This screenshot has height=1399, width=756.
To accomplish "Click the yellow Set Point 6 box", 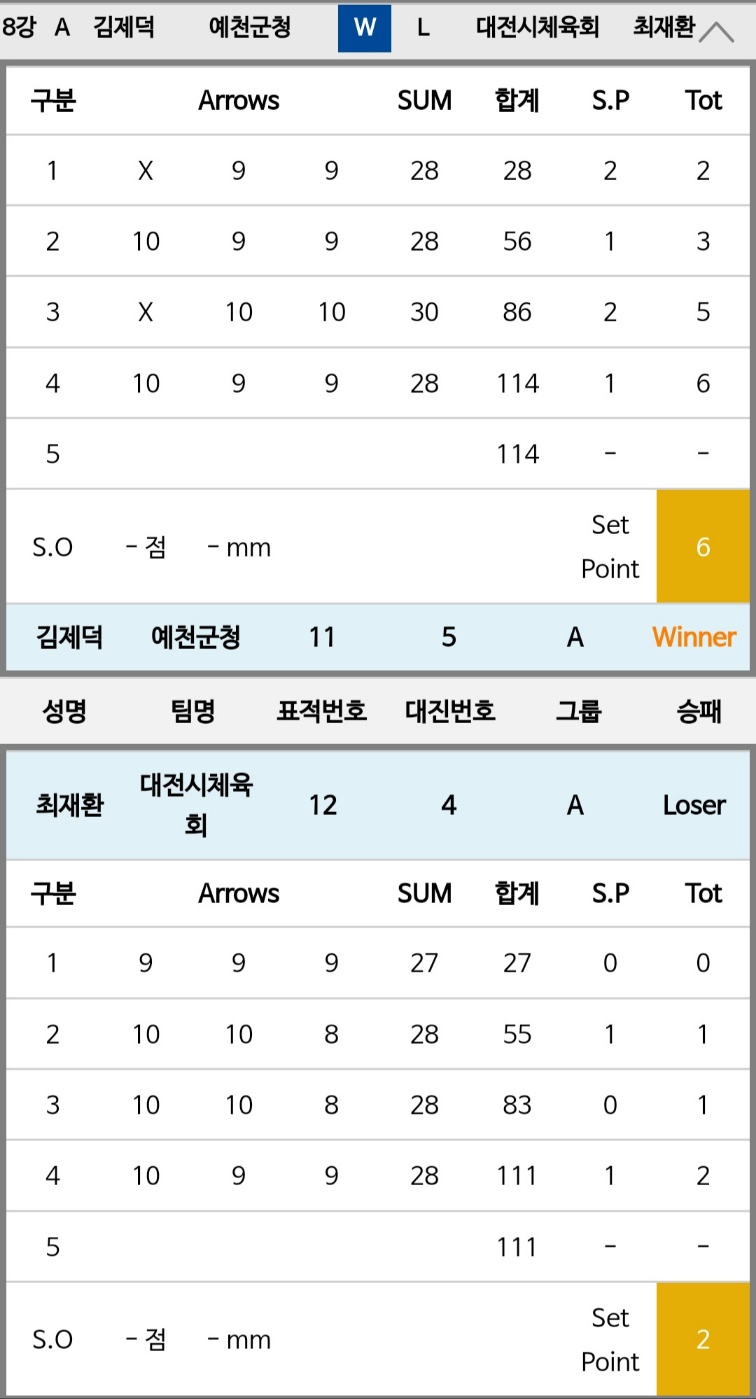I will [x=703, y=547].
